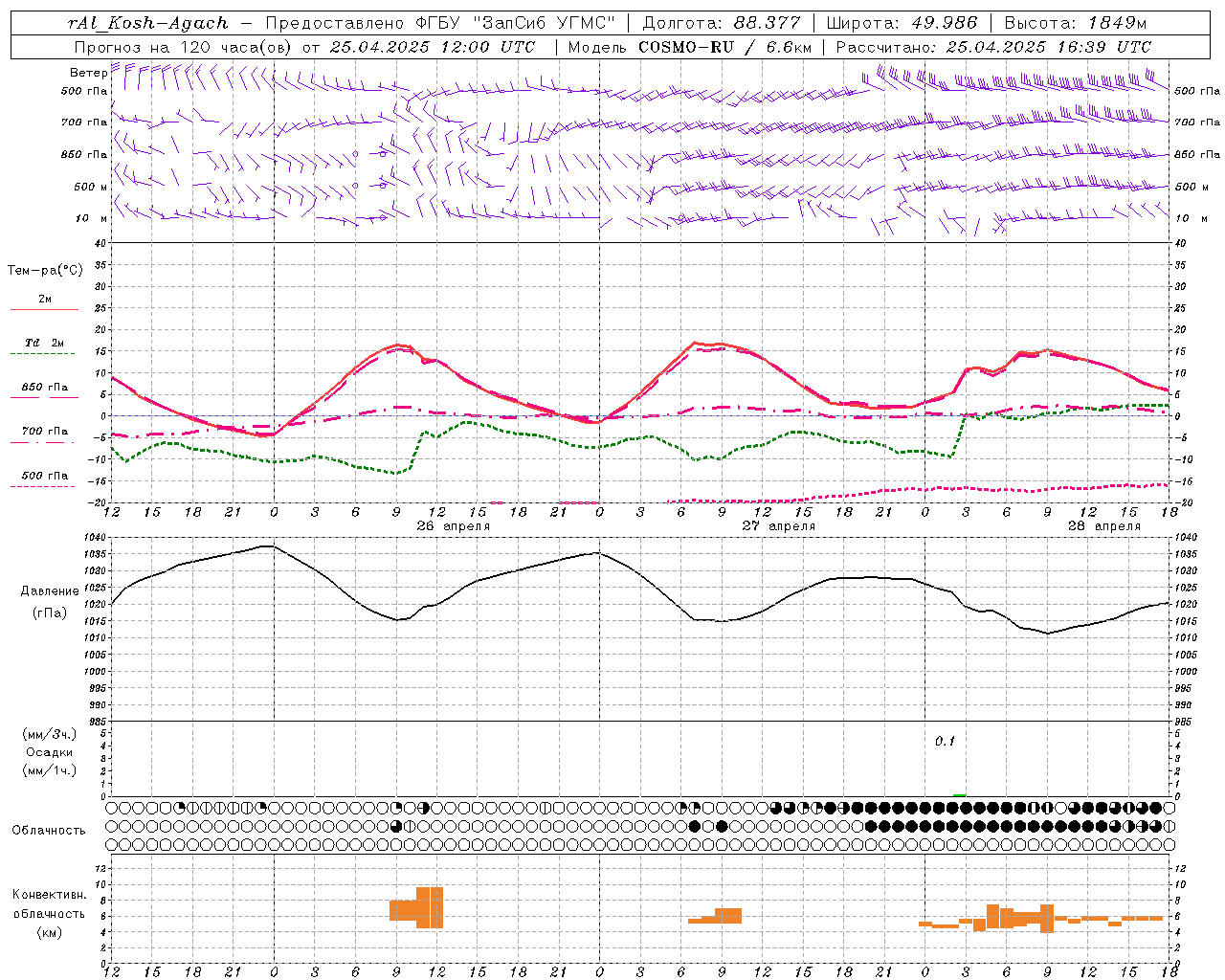The image size is (1225, 980).
Task: Click the Конвективн. облачность panel label
Action: (x=49, y=913)
